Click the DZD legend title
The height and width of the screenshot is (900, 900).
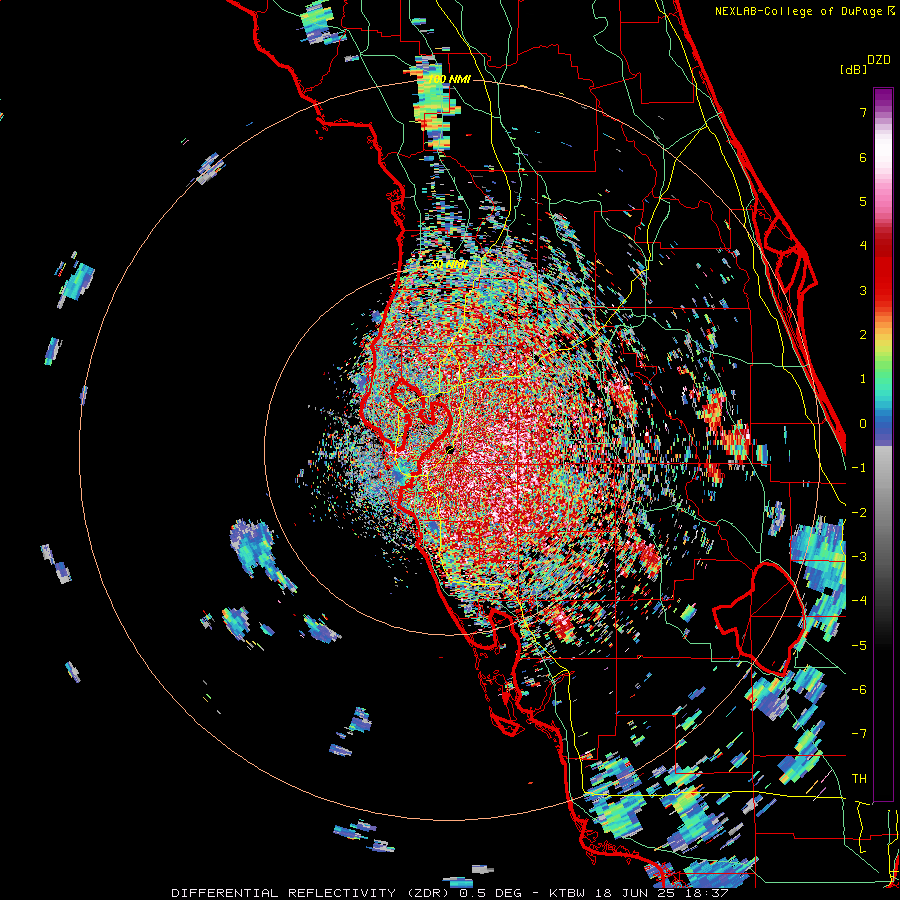point(879,60)
